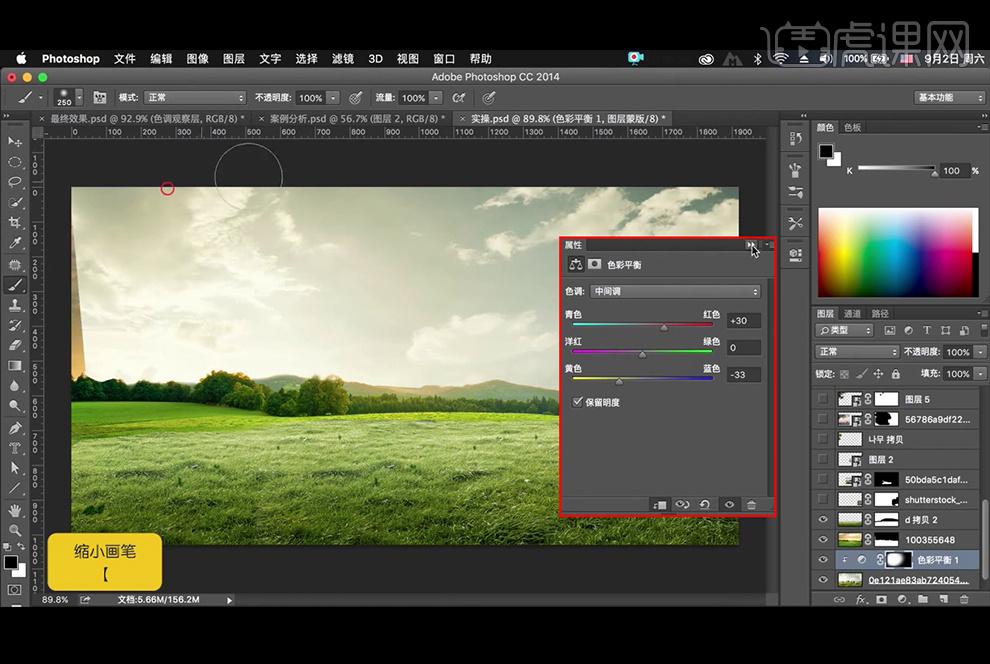
Task: Open the 滤镜 menu
Action: coord(343,59)
